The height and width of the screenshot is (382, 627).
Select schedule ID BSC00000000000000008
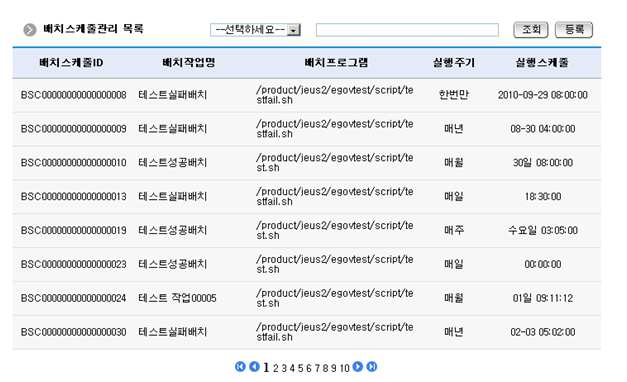click(74, 95)
